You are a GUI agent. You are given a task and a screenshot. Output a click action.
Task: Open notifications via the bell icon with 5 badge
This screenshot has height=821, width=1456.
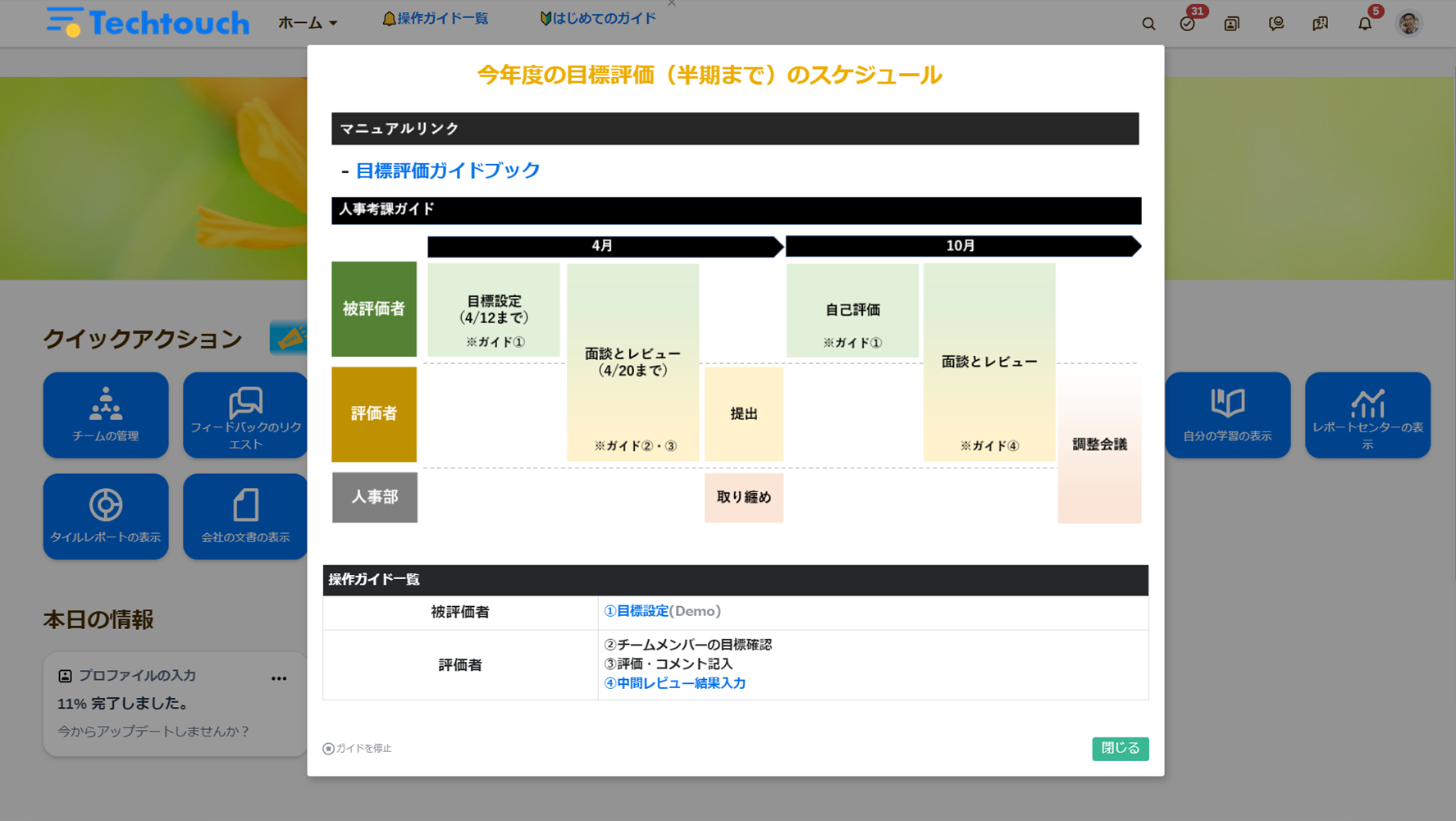tap(1364, 24)
